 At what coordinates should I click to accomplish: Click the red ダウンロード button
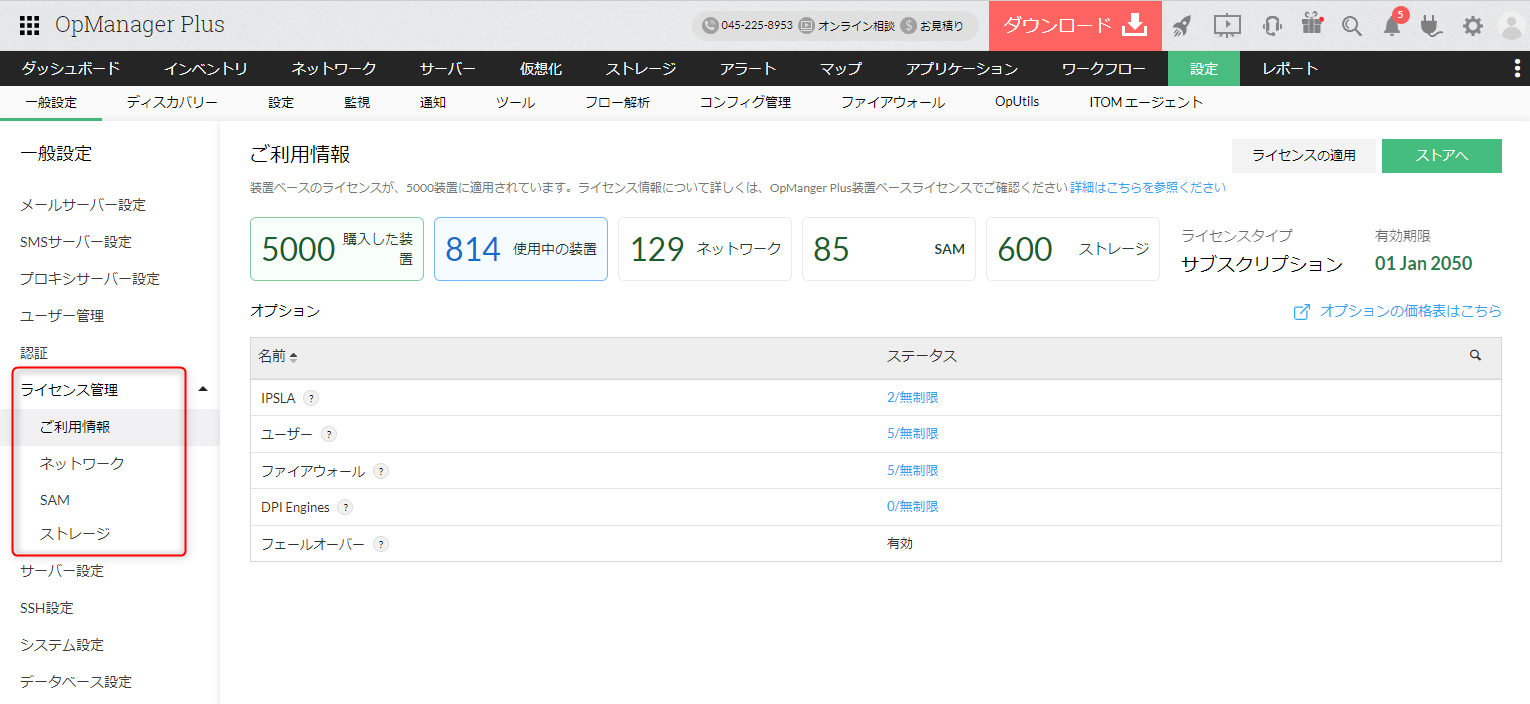1074,25
